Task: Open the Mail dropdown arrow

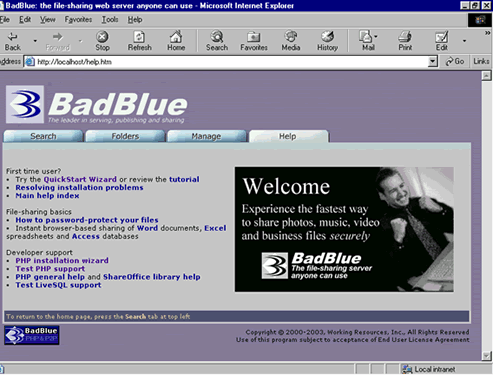Action: click(x=376, y=36)
